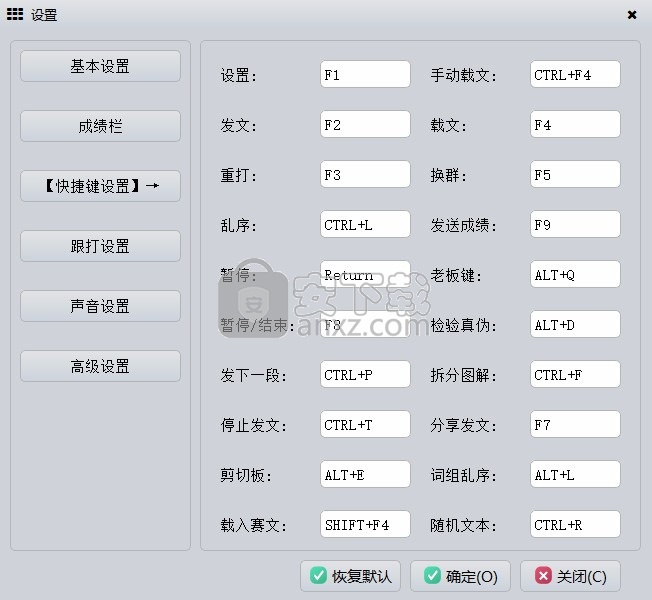Edit the 发下一段 shortcut field CTRL+P

[x=365, y=374]
